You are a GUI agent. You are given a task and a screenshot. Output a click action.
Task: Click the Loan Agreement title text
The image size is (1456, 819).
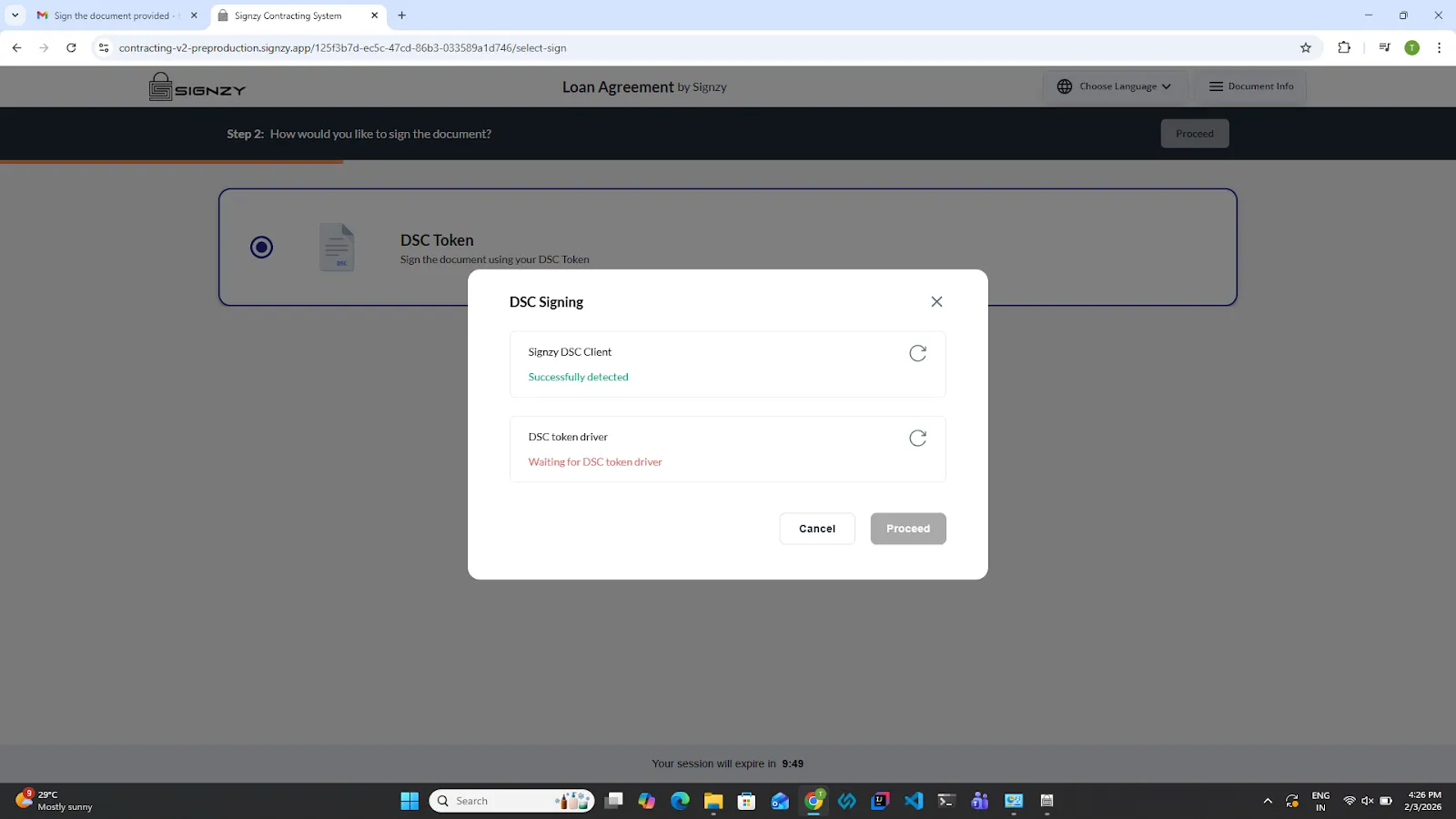tap(618, 87)
